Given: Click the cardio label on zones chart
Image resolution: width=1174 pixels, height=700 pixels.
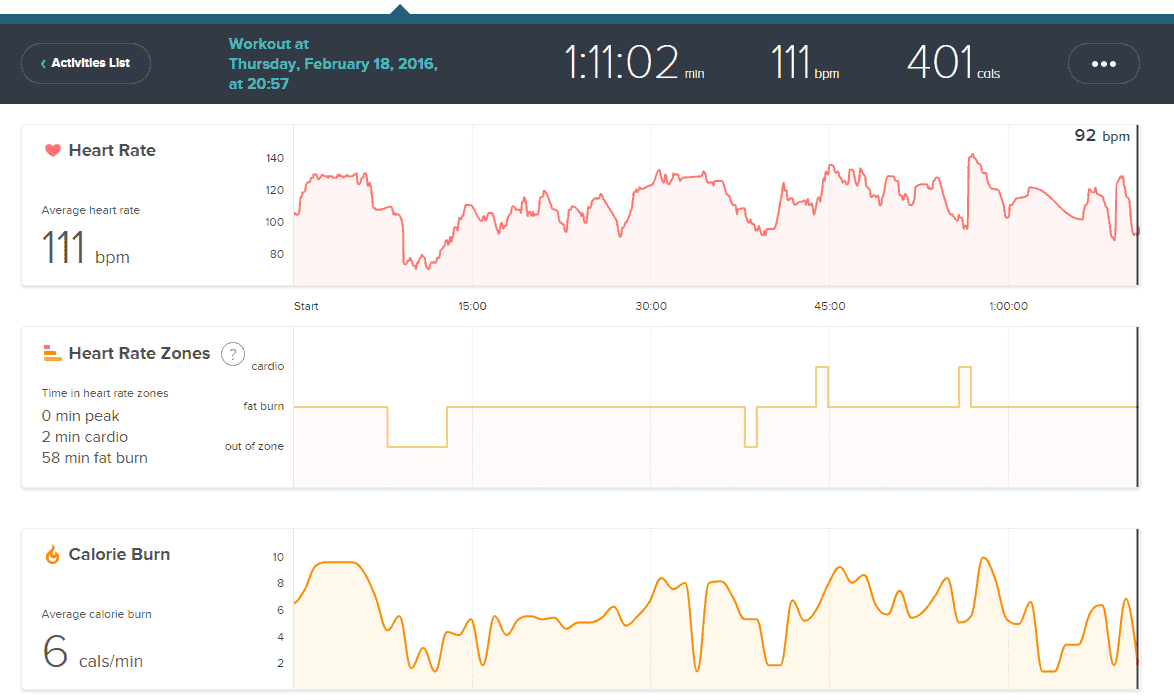Looking at the screenshot, I should pyautogui.click(x=267, y=366).
